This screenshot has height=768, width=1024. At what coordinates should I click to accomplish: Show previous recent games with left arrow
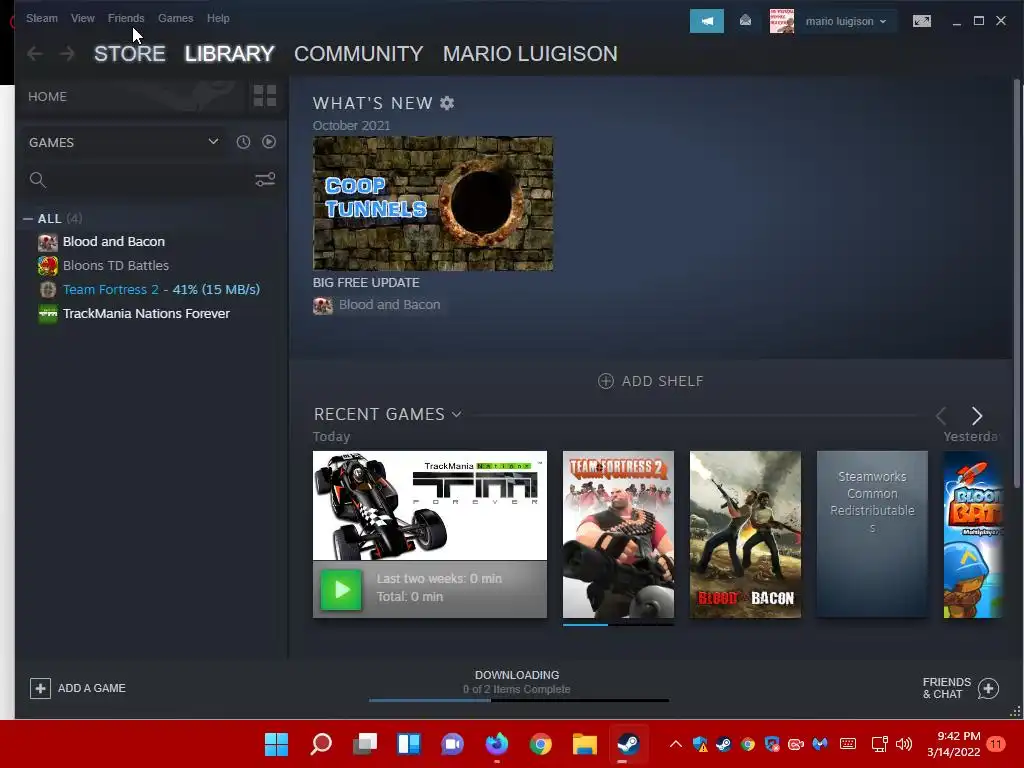pos(941,415)
